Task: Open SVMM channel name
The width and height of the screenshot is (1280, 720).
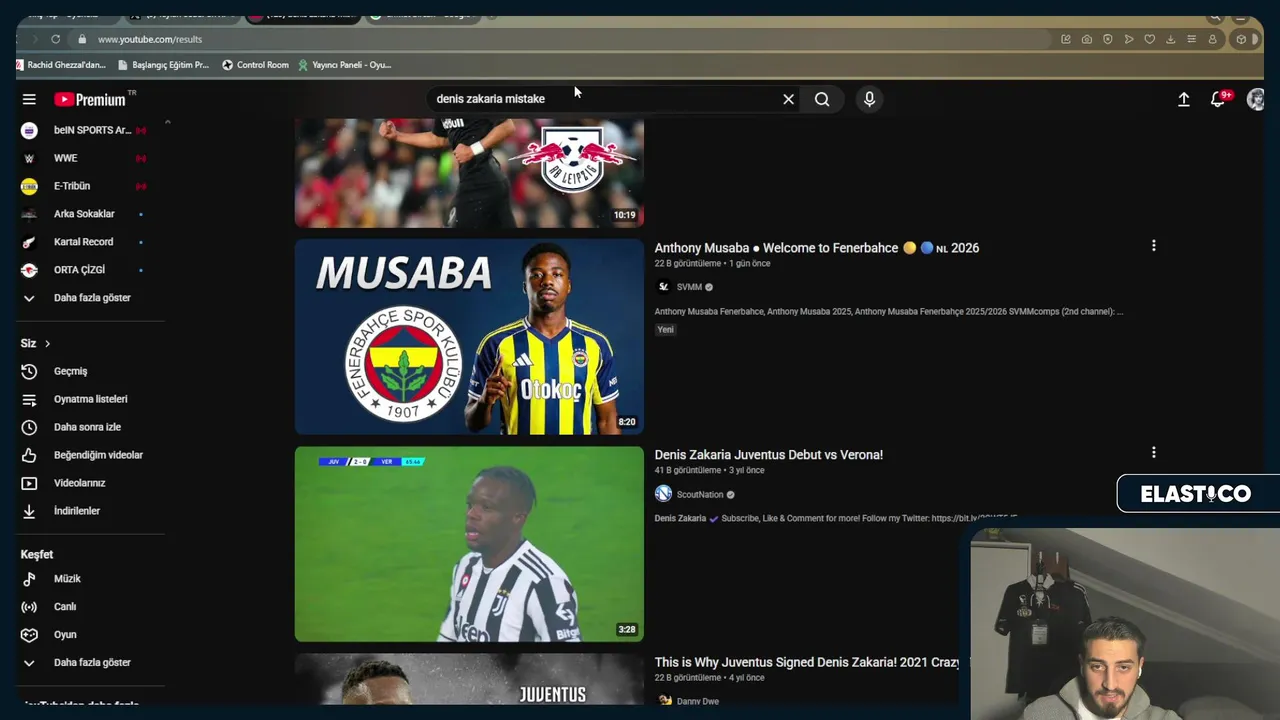Action: point(689,287)
